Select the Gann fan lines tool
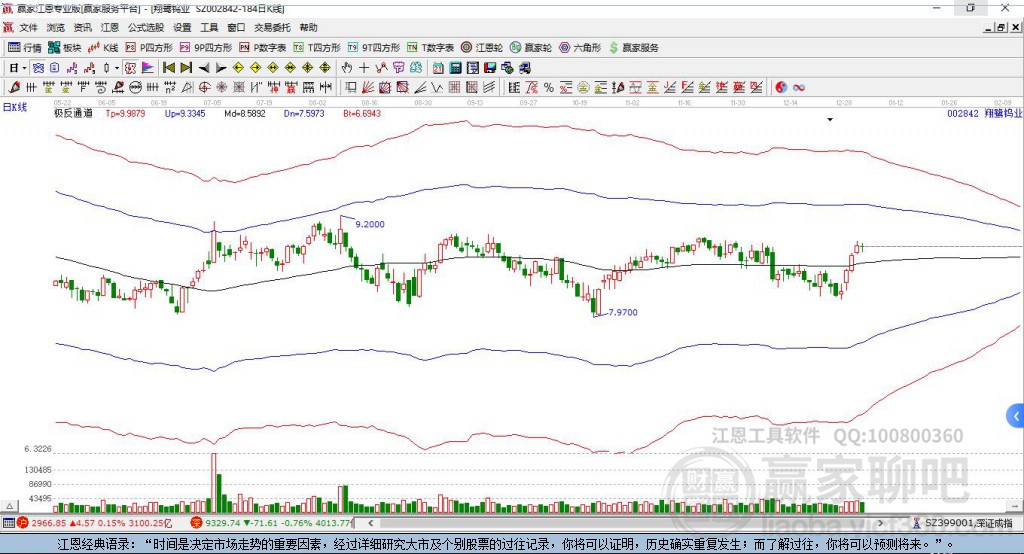 [x=368, y=87]
